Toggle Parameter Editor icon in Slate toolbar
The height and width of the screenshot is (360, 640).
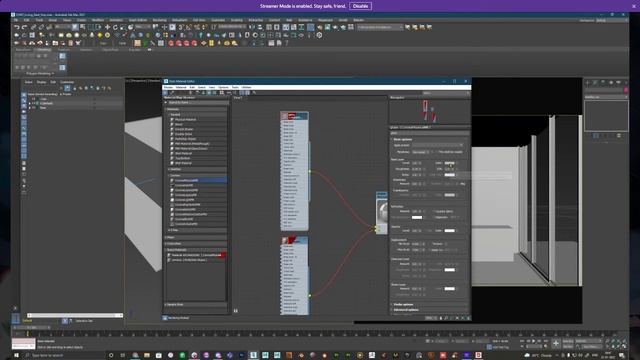(x=247, y=93)
